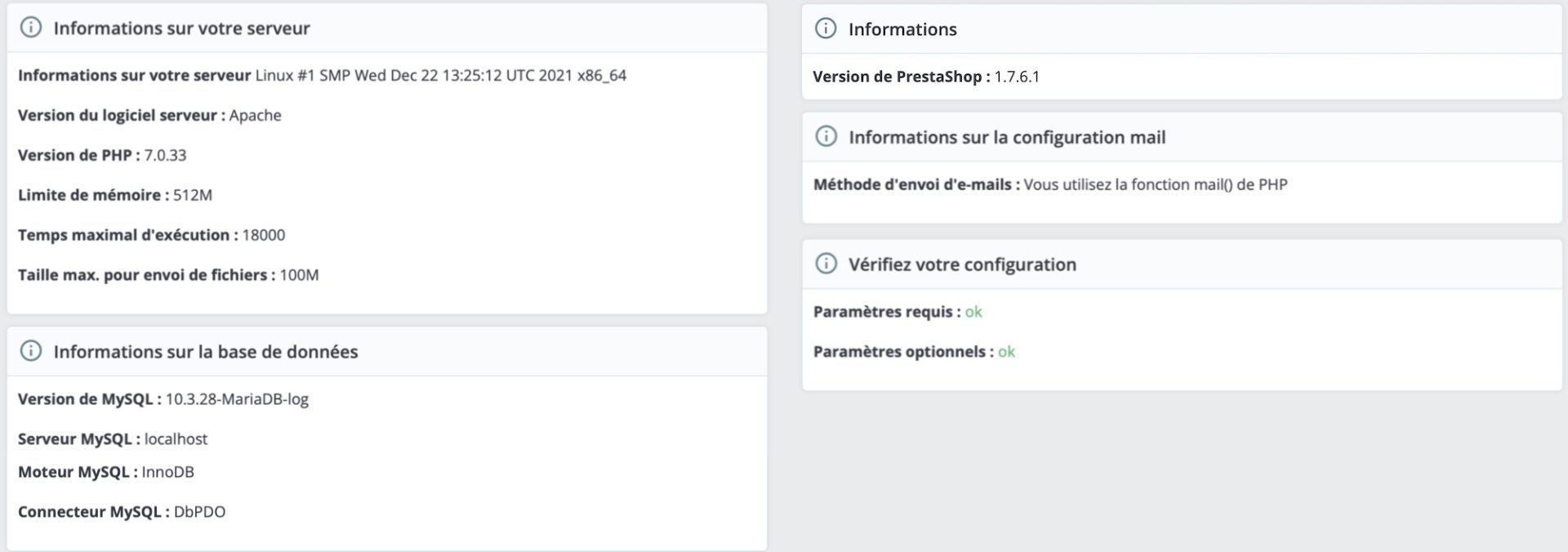The image size is (1568, 552).
Task: Click info icon beside 'Informations sur votre serveur'
Action: 30,28
